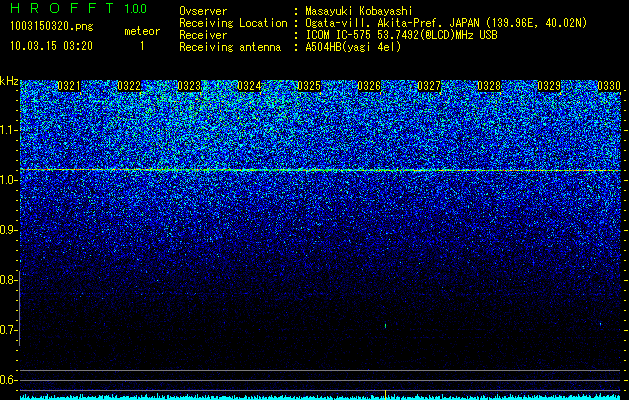Screen dimensions: 629x400
Task: Click the Receiver label
Action: tap(203, 35)
